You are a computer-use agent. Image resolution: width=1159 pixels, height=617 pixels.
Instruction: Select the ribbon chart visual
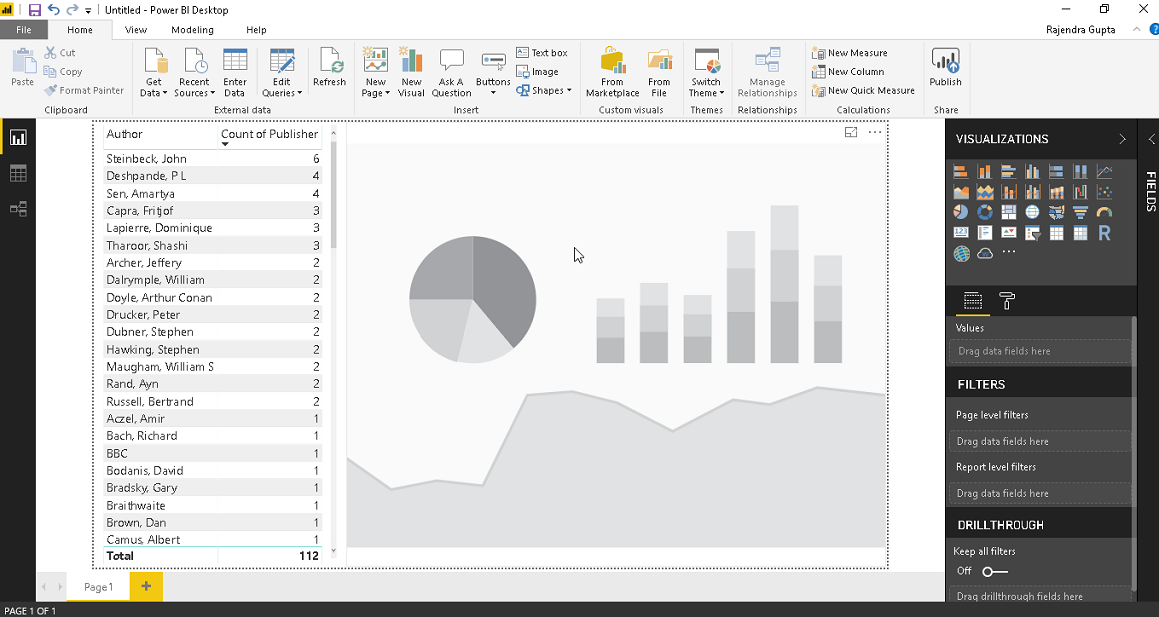point(1056,192)
